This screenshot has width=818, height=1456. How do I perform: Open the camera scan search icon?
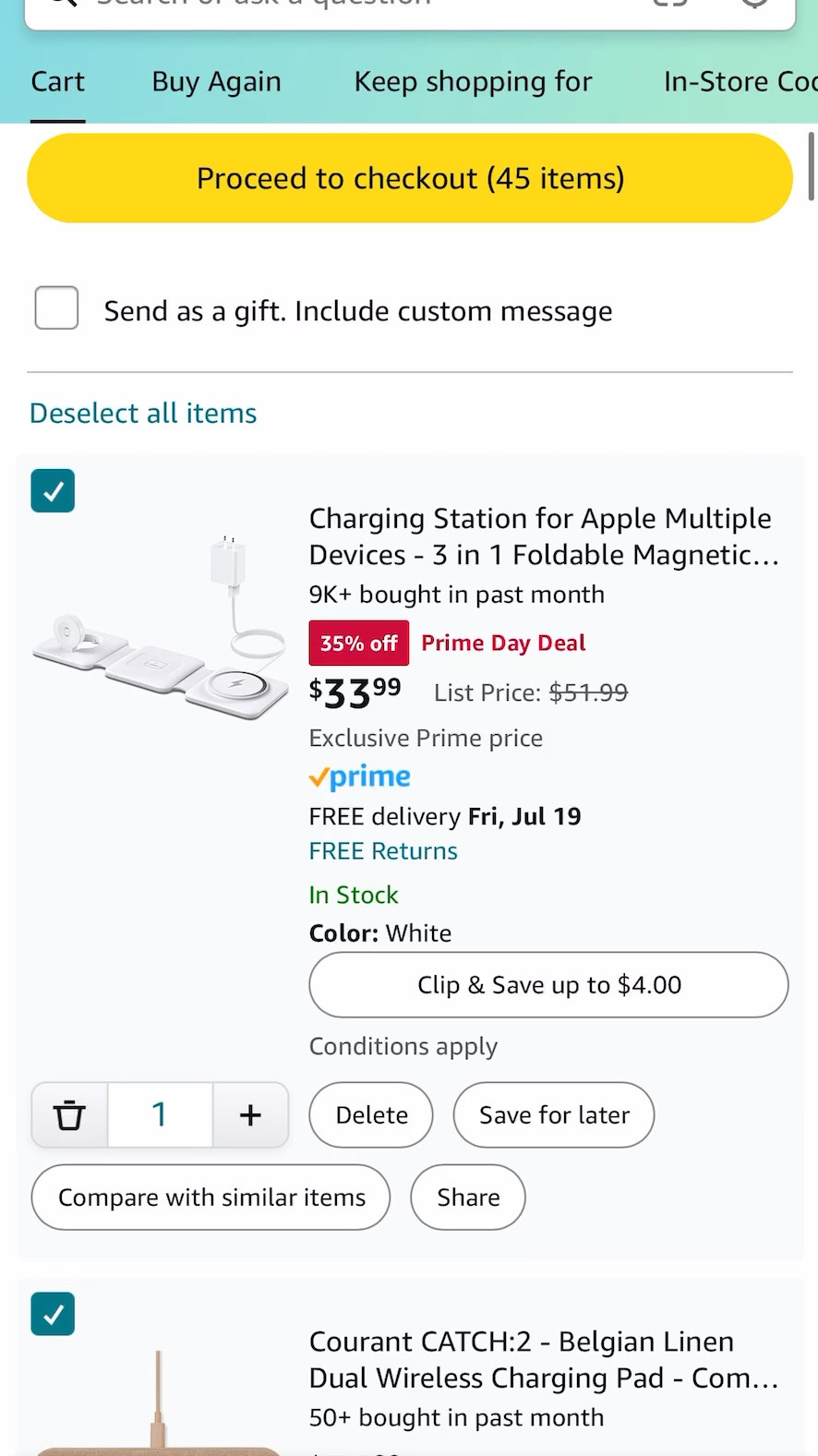[669, 5]
